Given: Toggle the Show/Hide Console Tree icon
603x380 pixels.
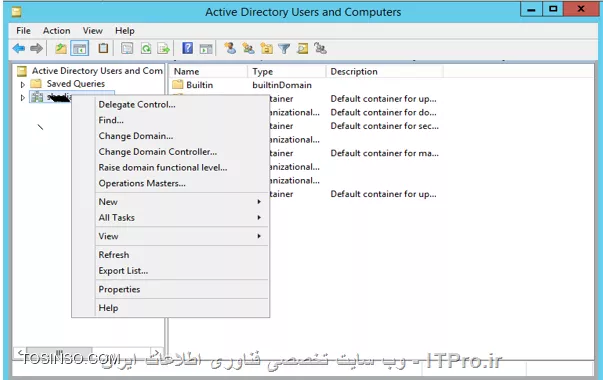Looking at the screenshot, I should coord(80,48).
